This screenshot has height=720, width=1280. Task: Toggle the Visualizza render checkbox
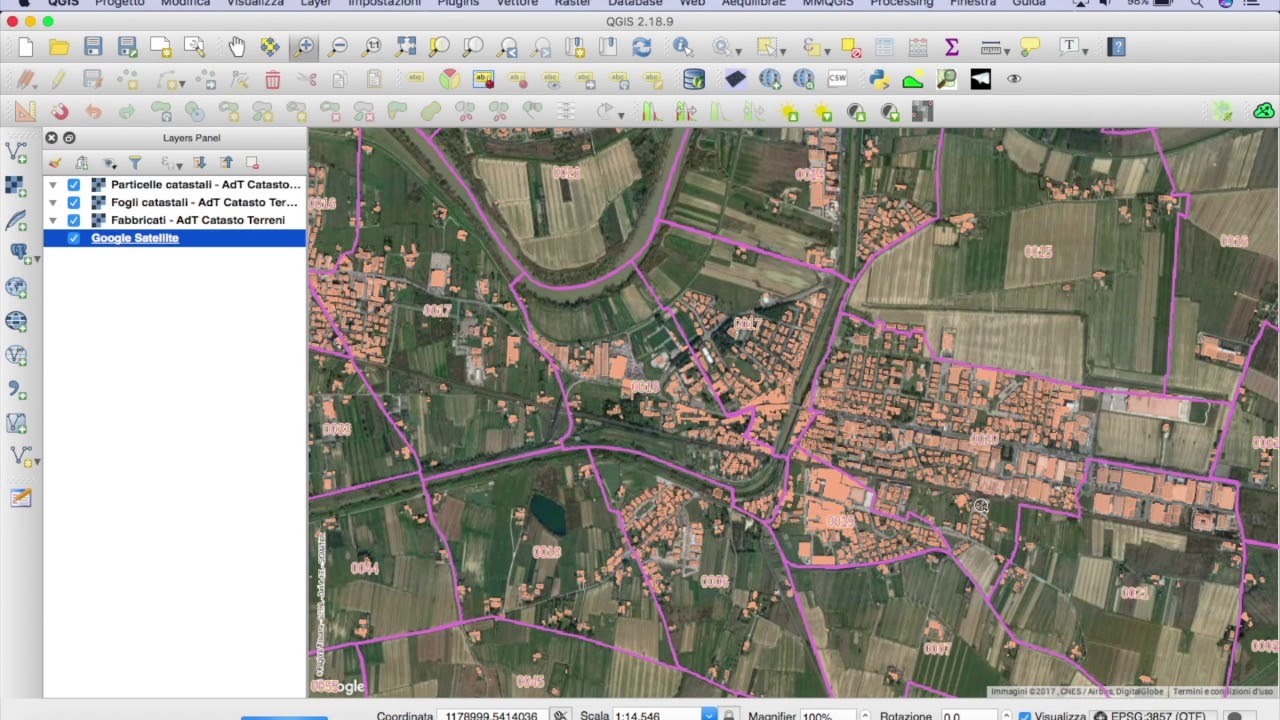tap(1024, 716)
